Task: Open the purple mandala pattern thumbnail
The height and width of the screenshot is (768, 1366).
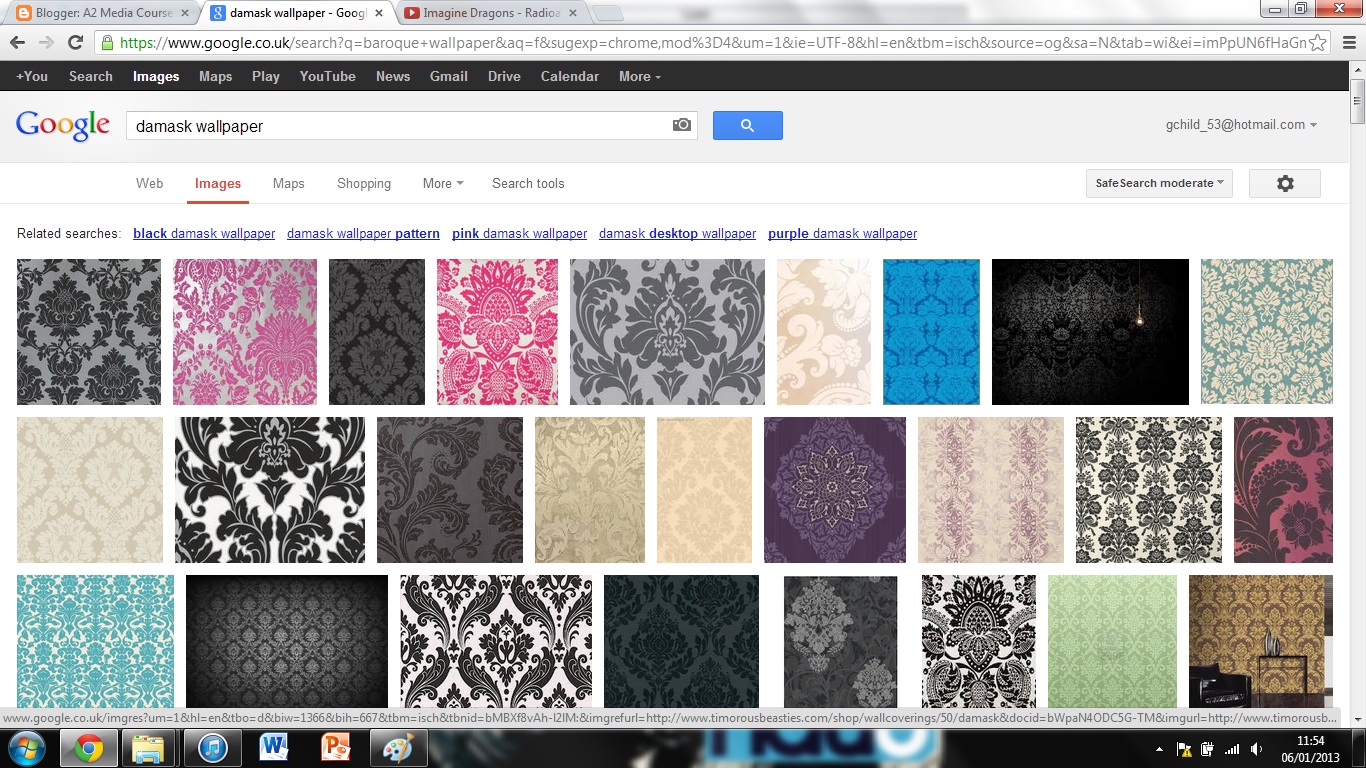Action: pyautogui.click(x=835, y=490)
